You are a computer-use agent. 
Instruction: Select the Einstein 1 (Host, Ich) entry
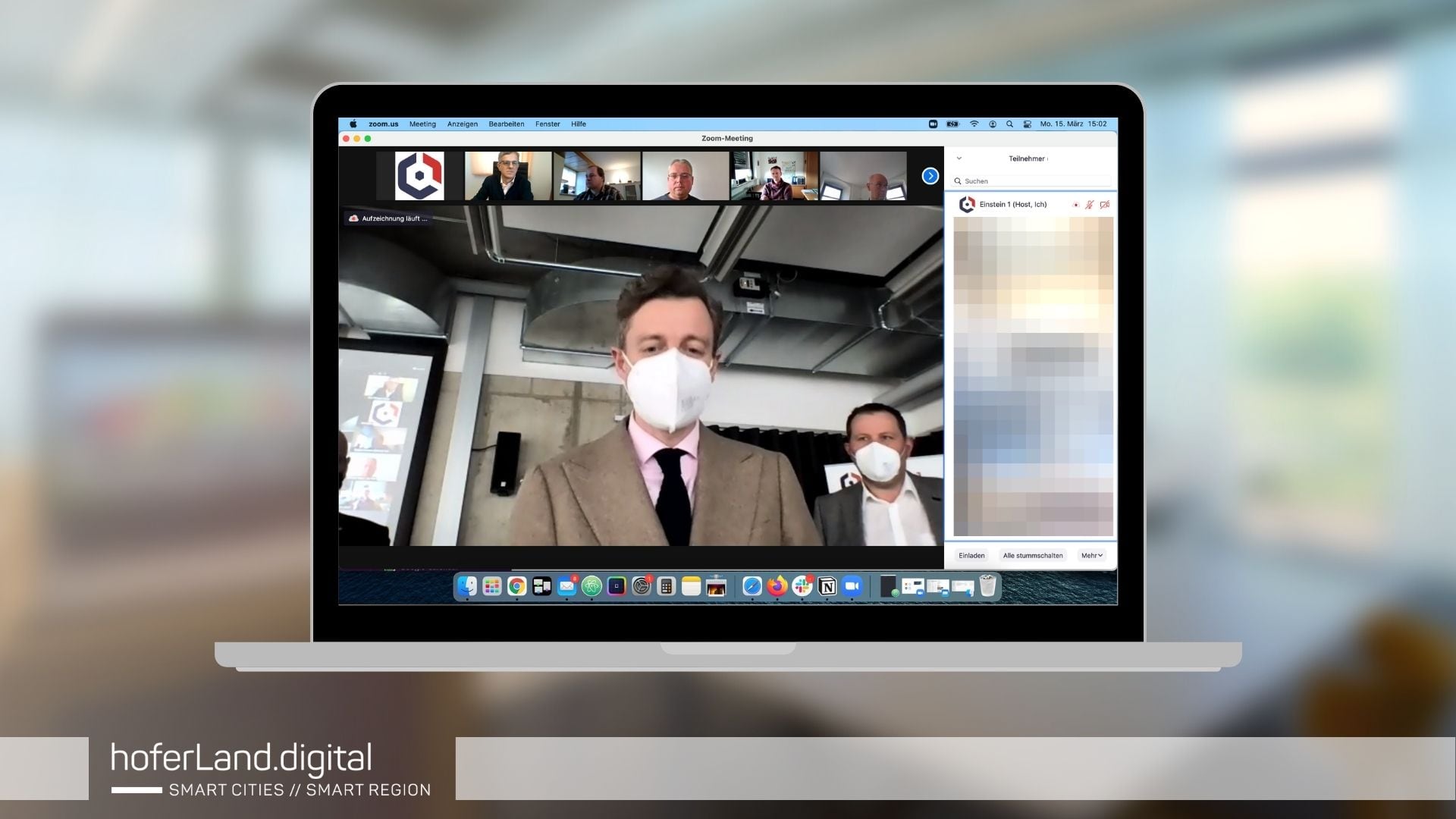(1032, 205)
